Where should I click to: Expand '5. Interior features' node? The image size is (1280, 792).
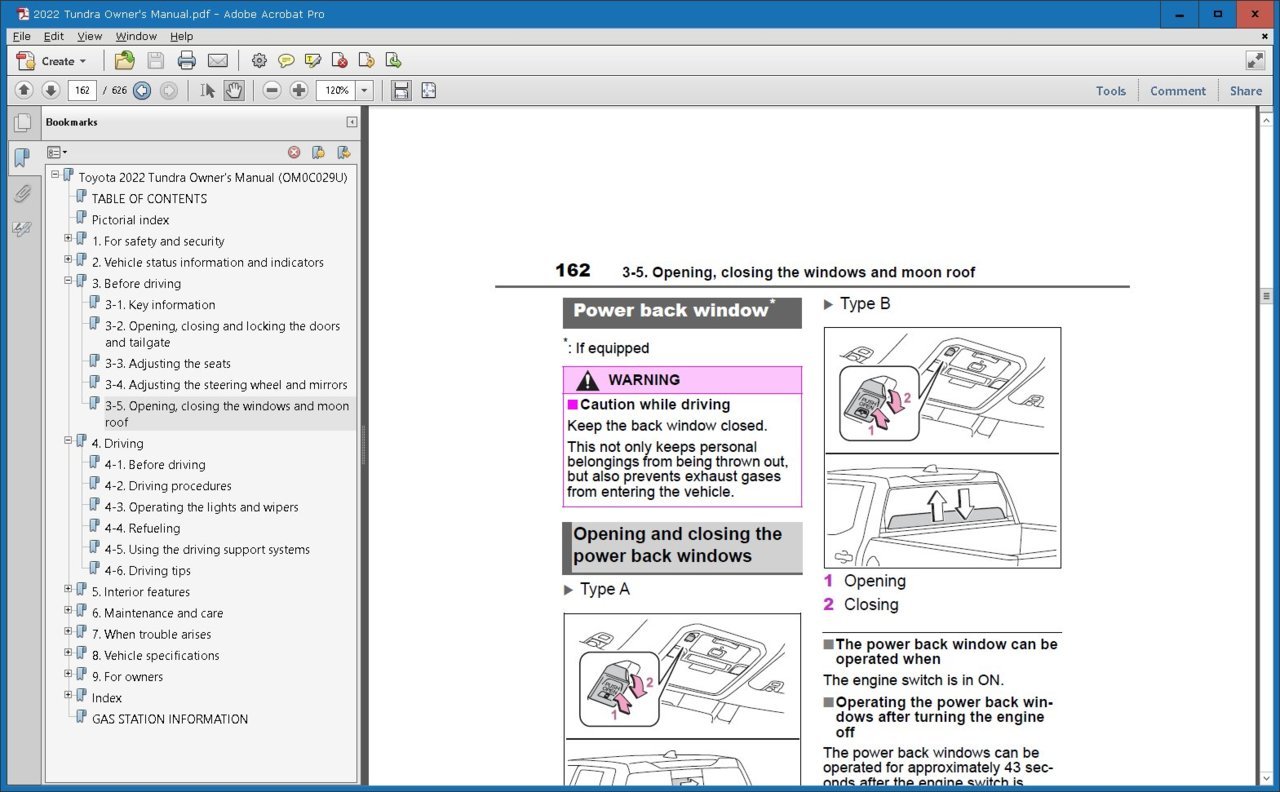click(68, 589)
